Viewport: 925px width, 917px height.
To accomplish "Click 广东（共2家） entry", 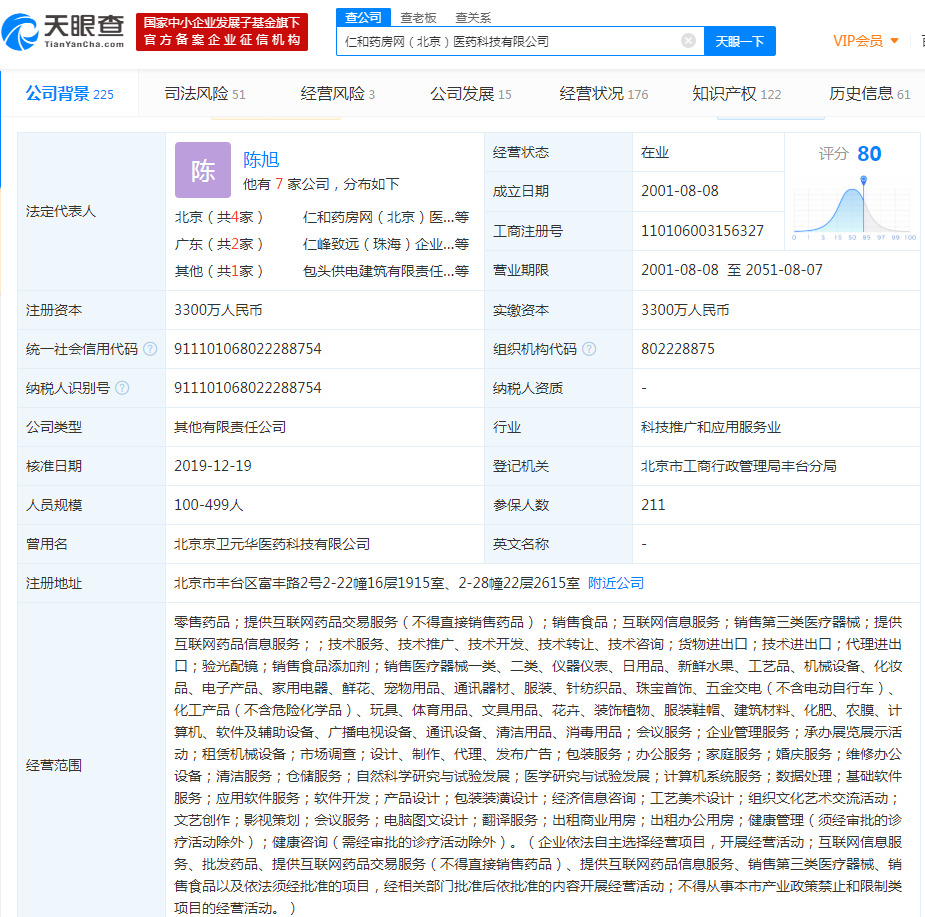I will (x=219, y=244).
